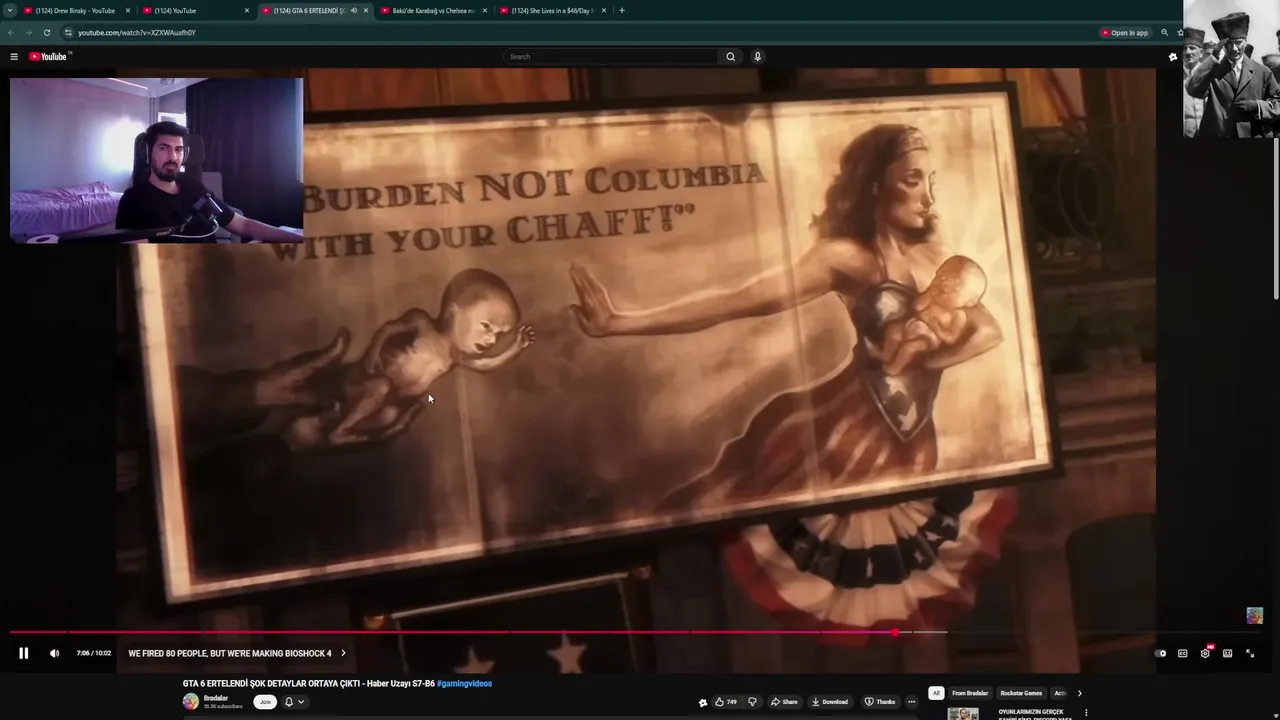Click 'Open in app' button in address bar
Screen dimensions: 1280x720
point(1125,33)
